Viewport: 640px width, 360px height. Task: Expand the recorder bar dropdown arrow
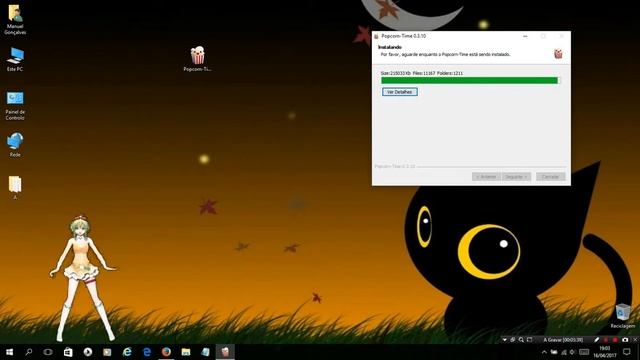504,340
